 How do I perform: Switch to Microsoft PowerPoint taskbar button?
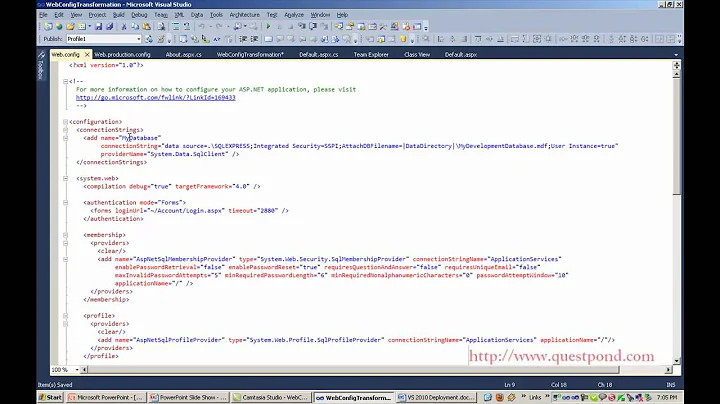point(106,397)
